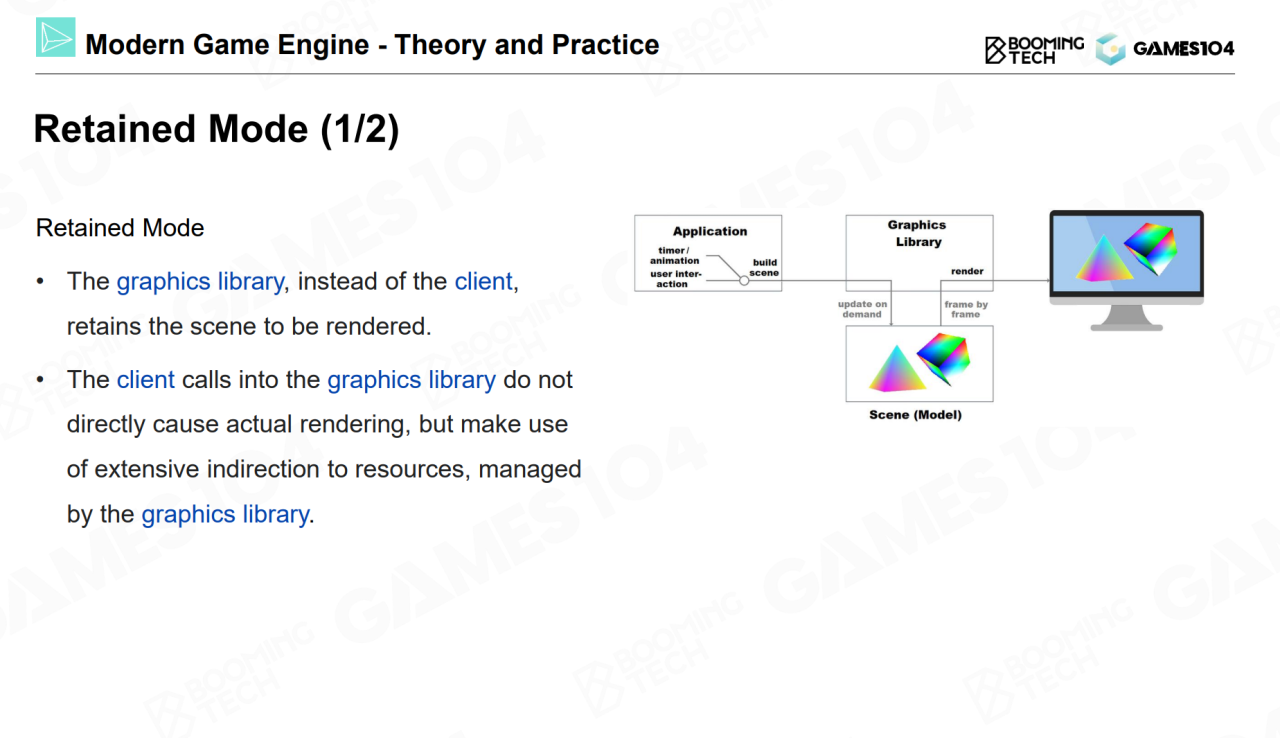1280x738 pixels.
Task: Click the GAMES104 cube logo icon
Action: pos(1110,49)
